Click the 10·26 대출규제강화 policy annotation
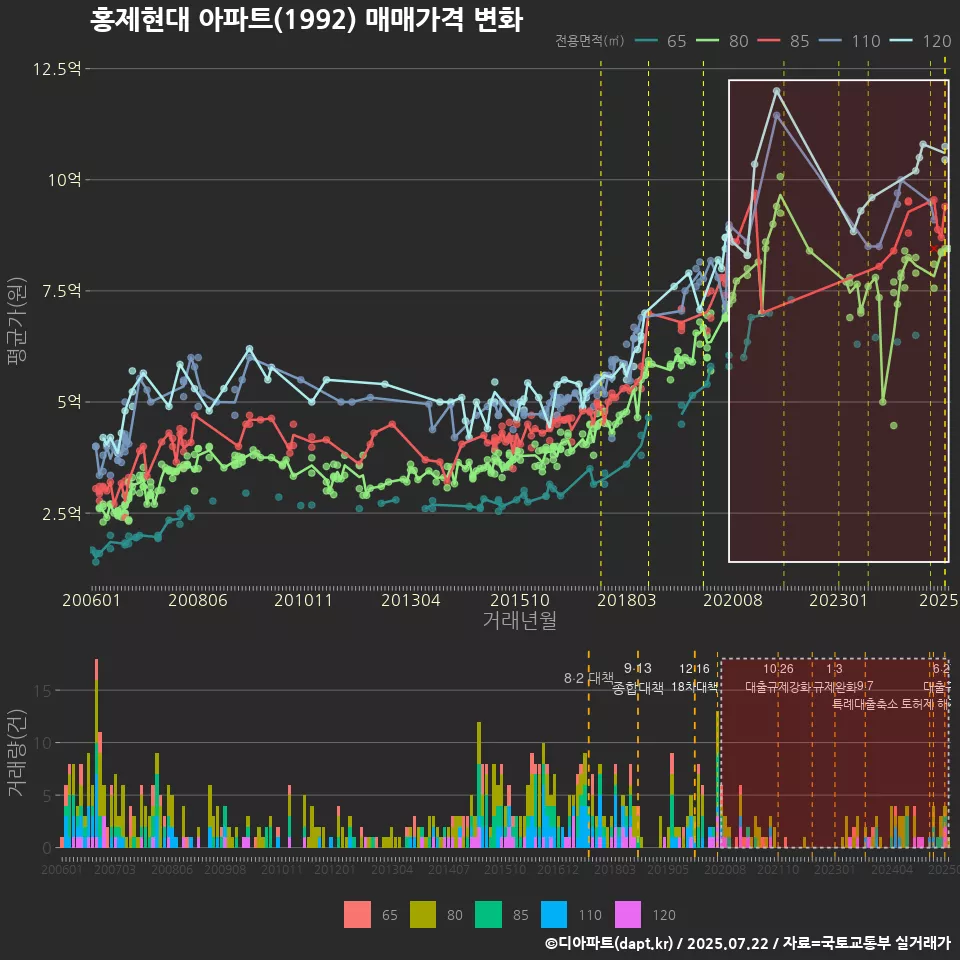Screen dimensions: 960x960 click(x=778, y=678)
